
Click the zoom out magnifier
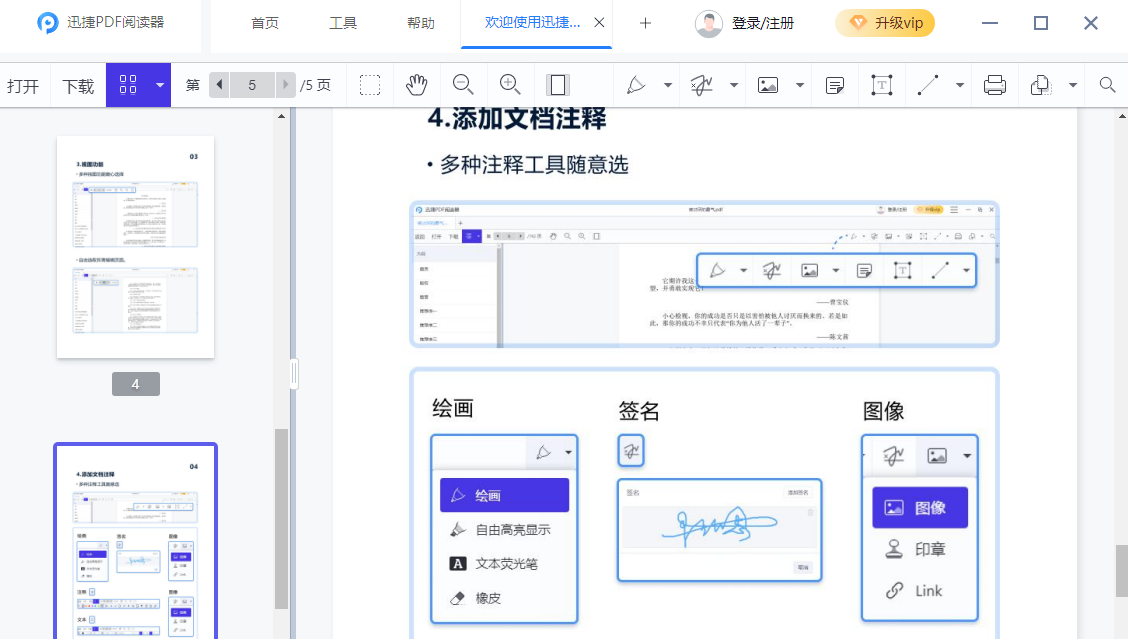tap(463, 85)
